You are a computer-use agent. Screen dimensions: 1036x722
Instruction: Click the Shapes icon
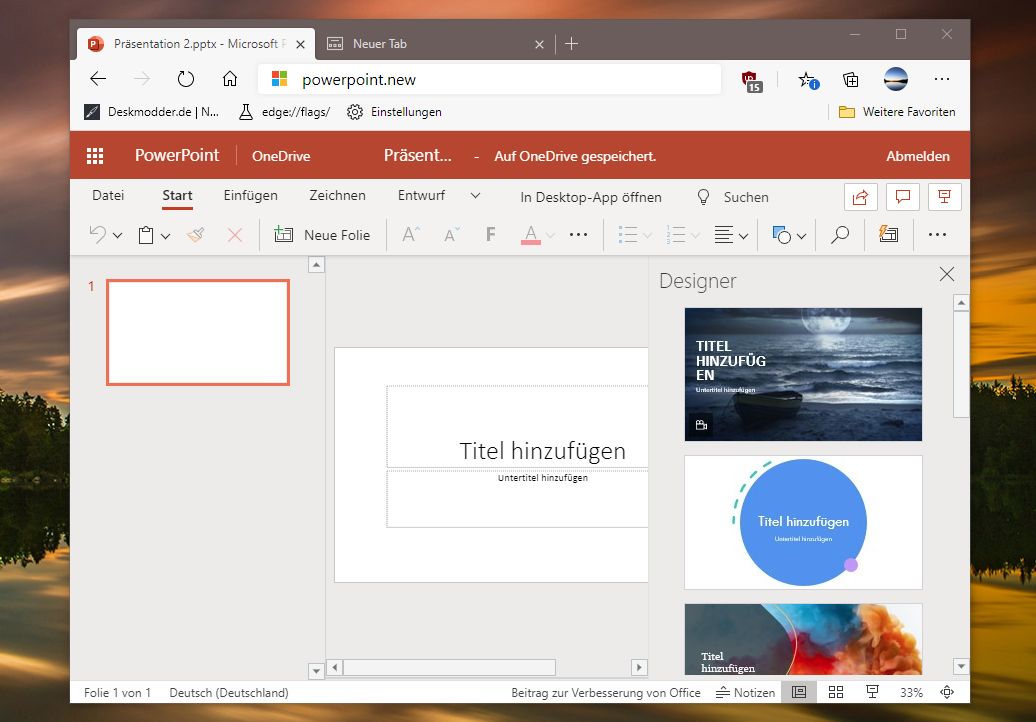pyautogui.click(x=782, y=235)
